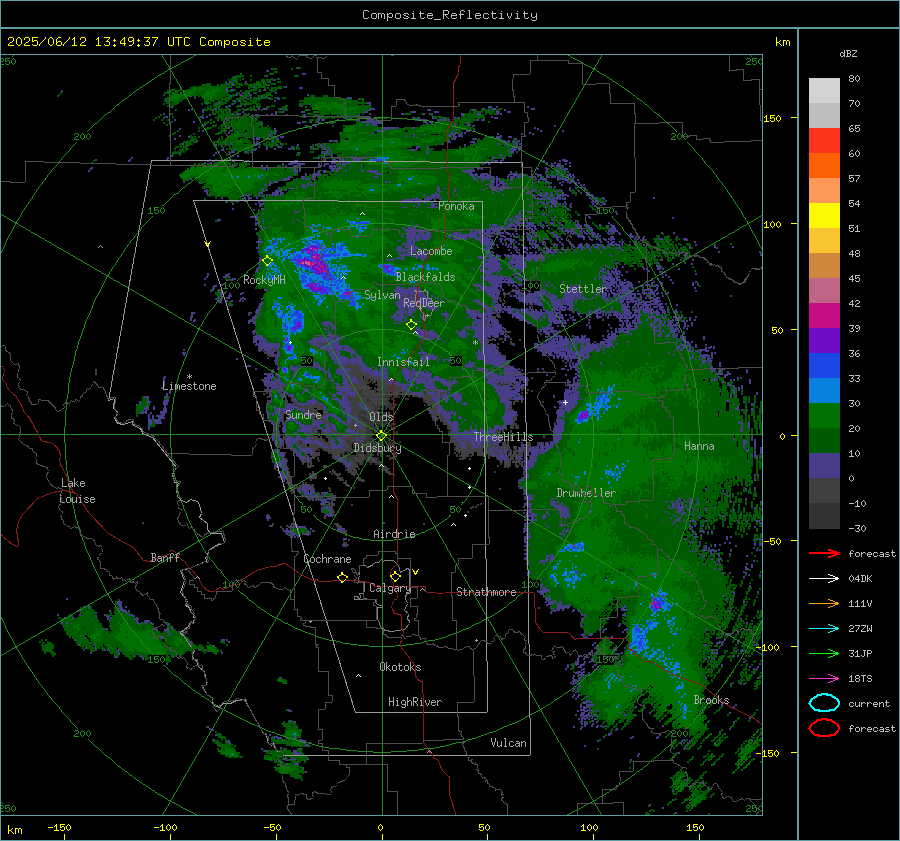
Task: Click the 04DK legend text
Action: [860, 579]
